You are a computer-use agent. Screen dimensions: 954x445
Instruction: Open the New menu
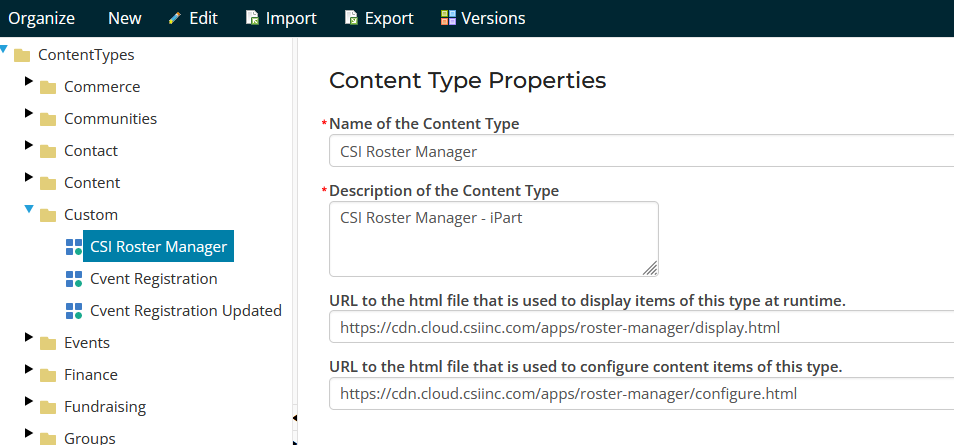125,18
